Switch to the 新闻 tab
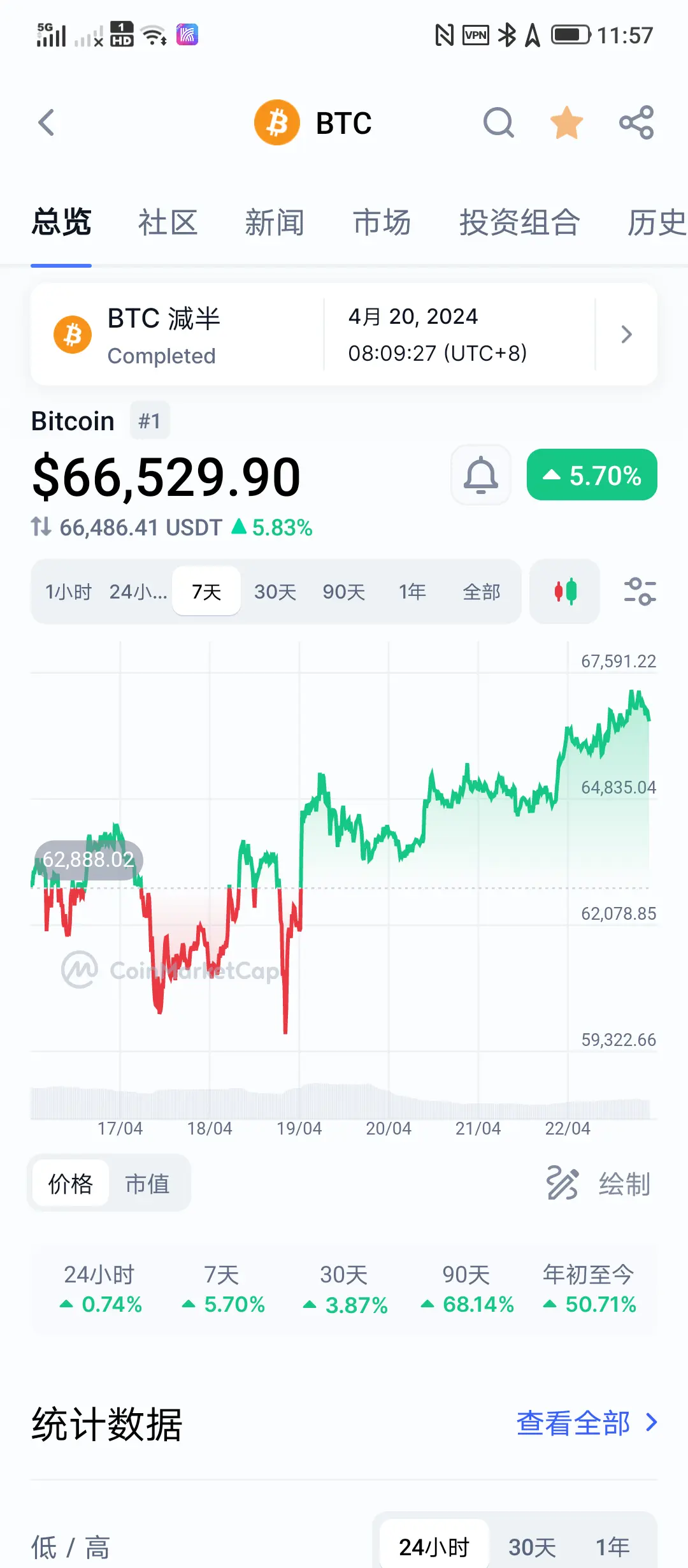This screenshot has width=688, height=1568. click(275, 222)
